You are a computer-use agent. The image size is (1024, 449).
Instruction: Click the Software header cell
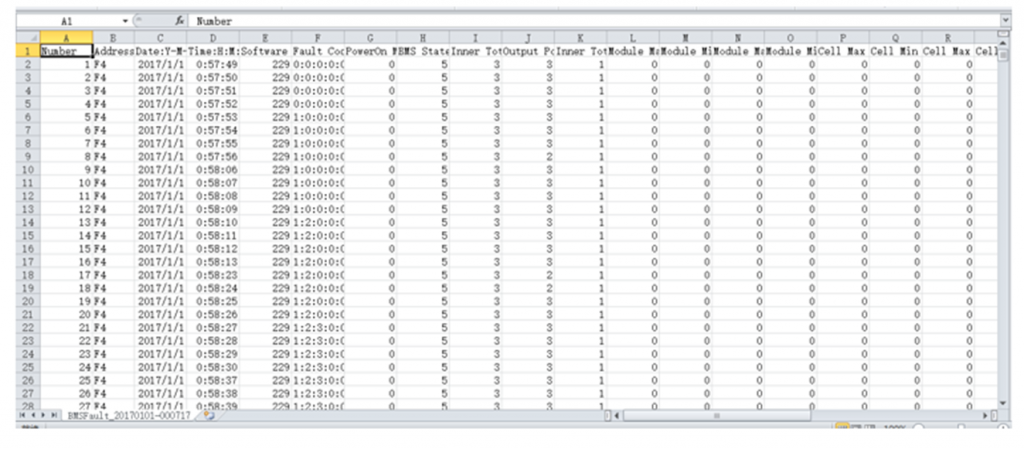(x=265, y=50)
